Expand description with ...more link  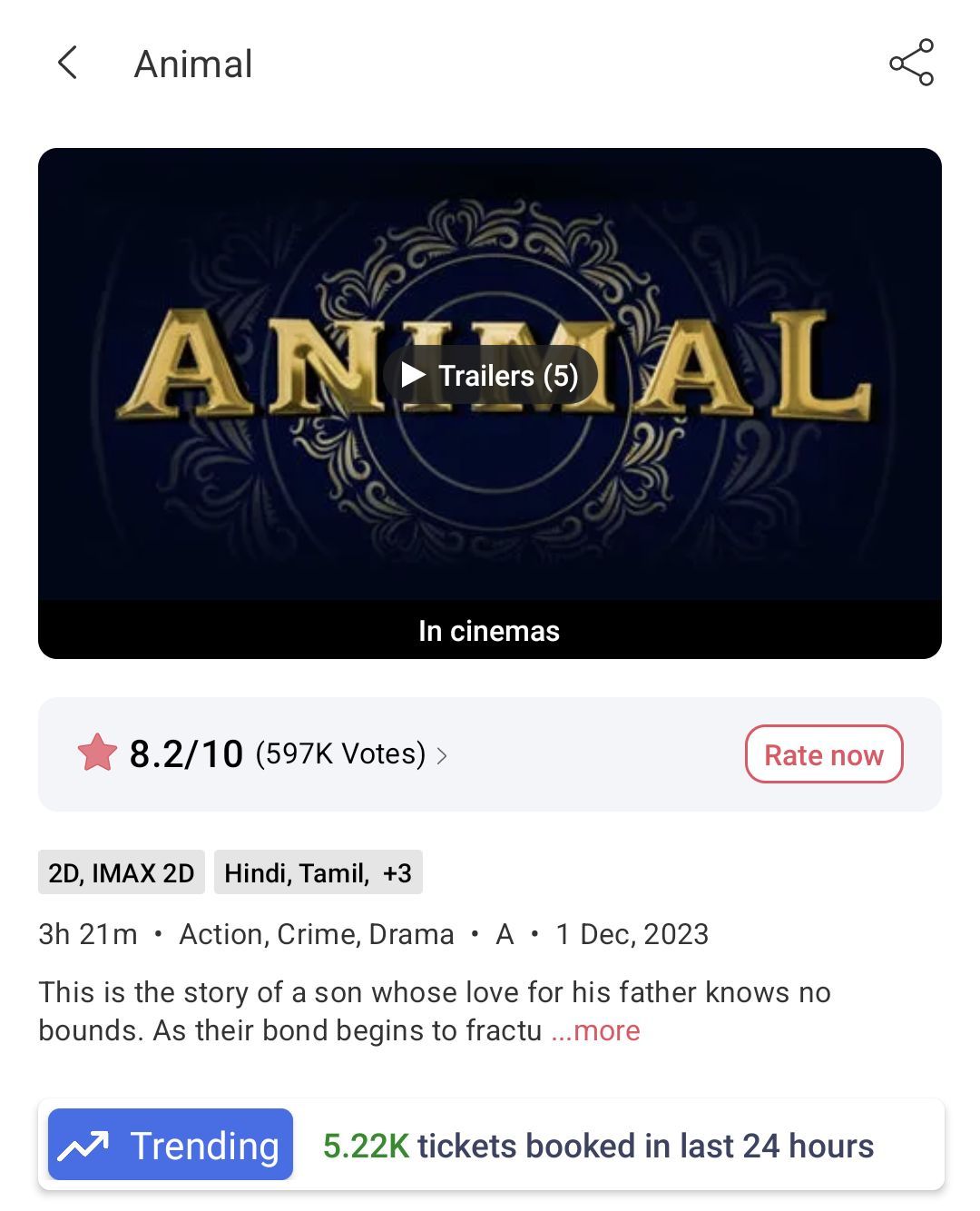595,1030
